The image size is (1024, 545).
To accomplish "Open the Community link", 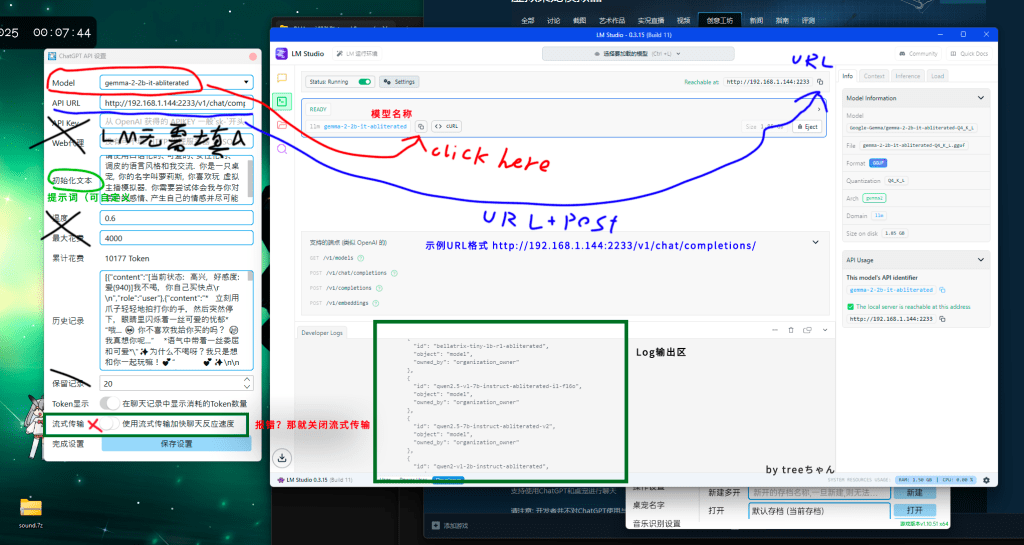I will [x=918, y=54].
